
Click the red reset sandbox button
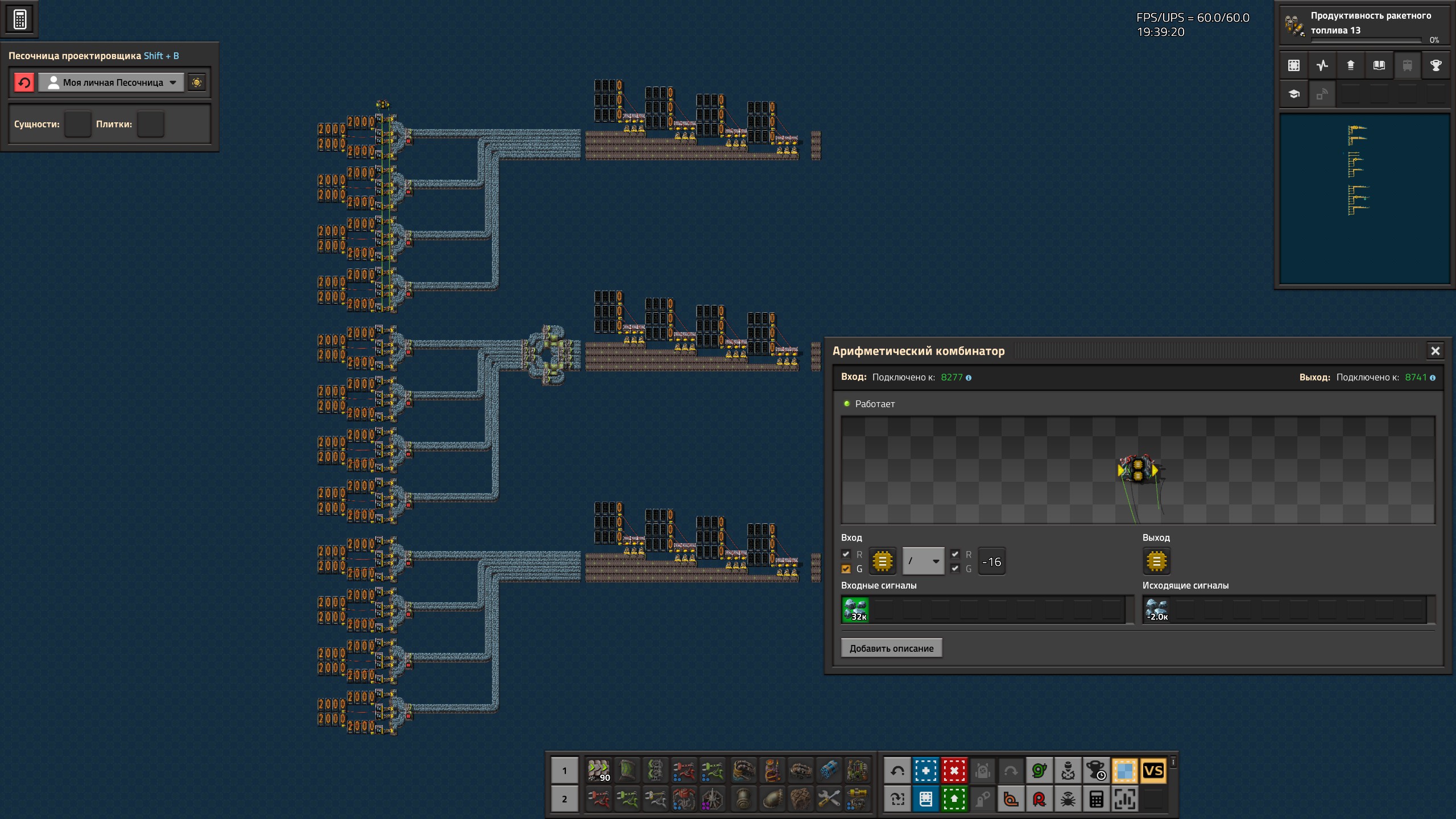pos(24,82)
